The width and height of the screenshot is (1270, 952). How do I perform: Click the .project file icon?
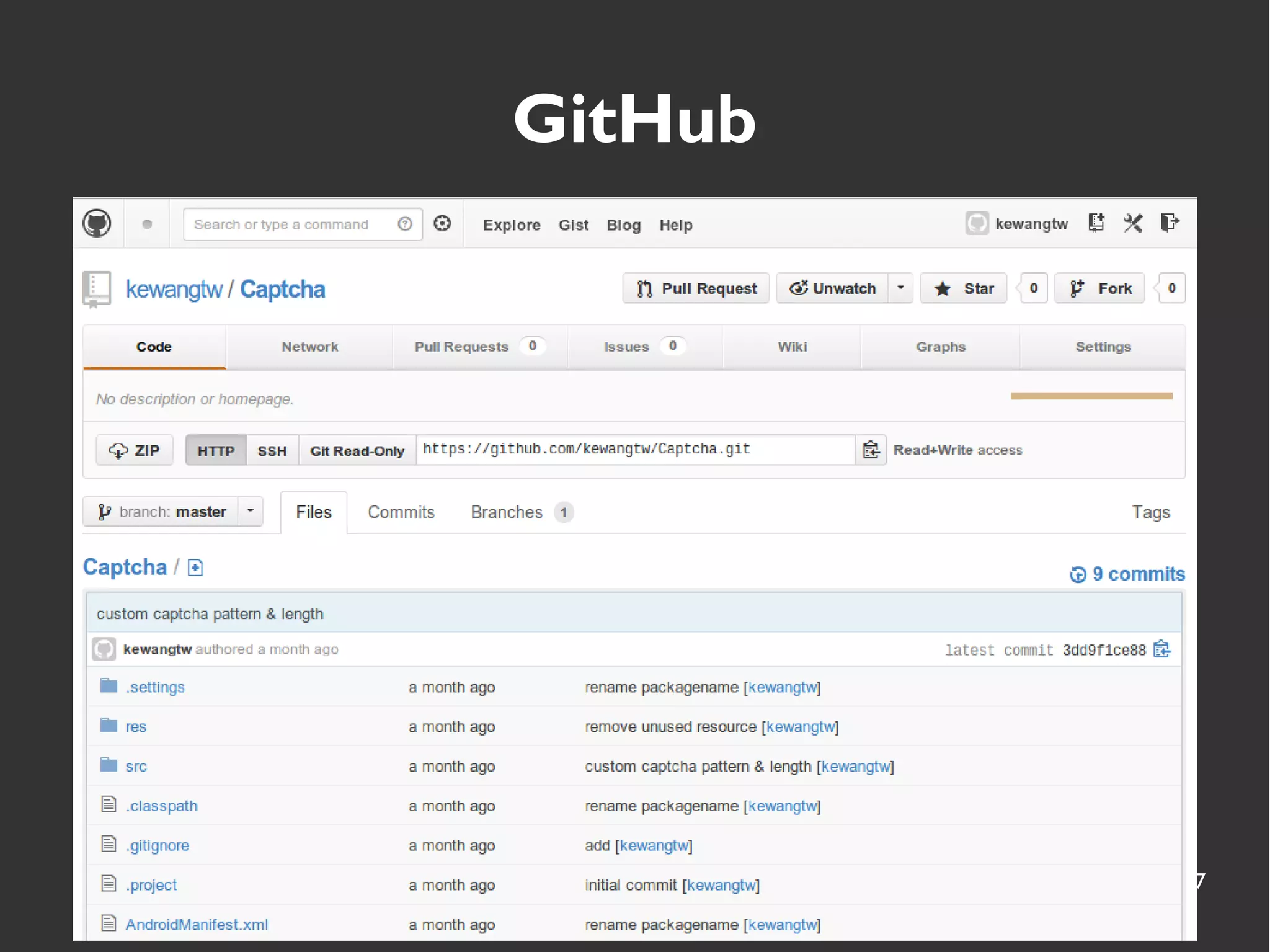[109, 884]
